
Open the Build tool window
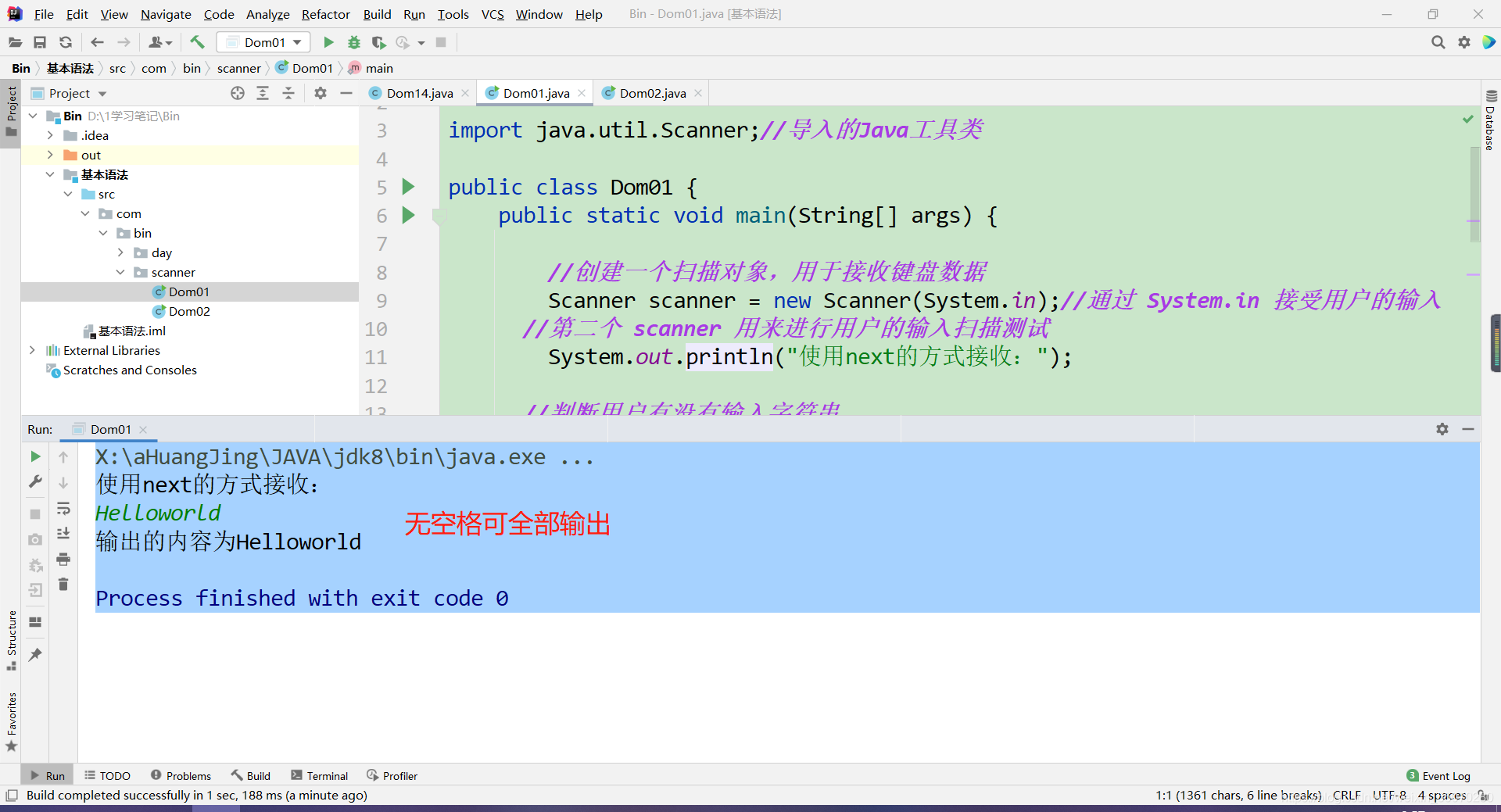(250, 775)
